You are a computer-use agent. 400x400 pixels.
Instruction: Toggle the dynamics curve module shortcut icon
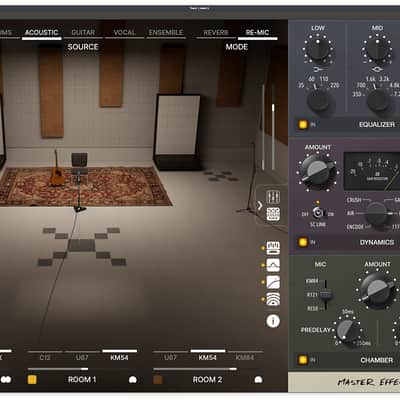273,282
